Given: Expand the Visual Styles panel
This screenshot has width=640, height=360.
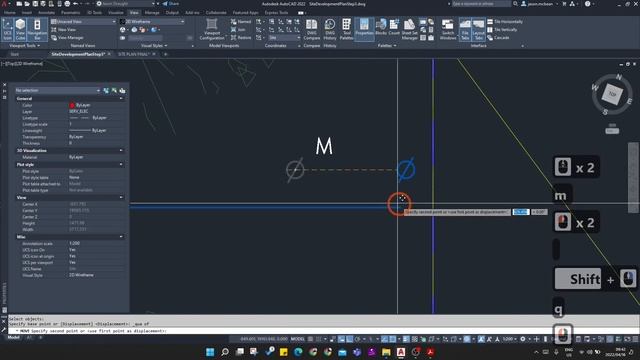Looking at the screenshot, I should 154,46.
